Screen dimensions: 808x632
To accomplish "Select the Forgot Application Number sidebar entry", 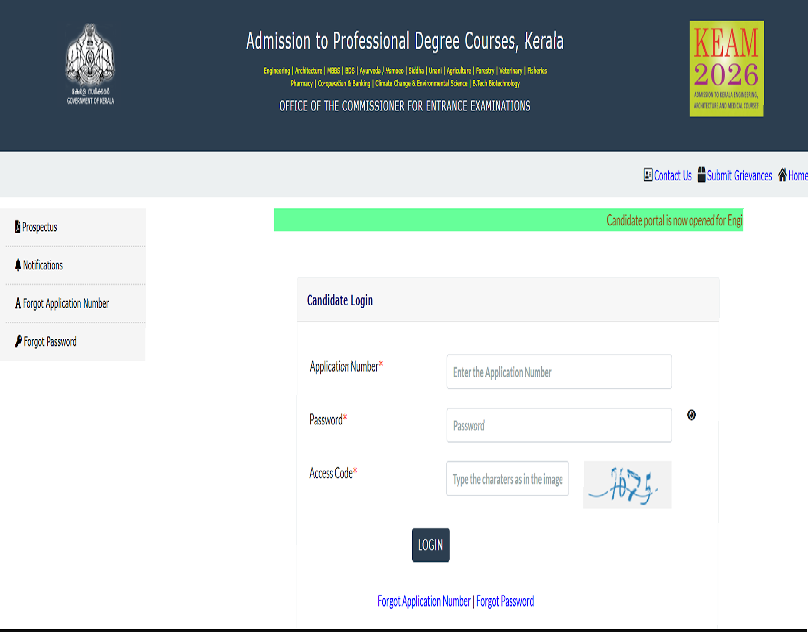I will (x=62, y=303).
